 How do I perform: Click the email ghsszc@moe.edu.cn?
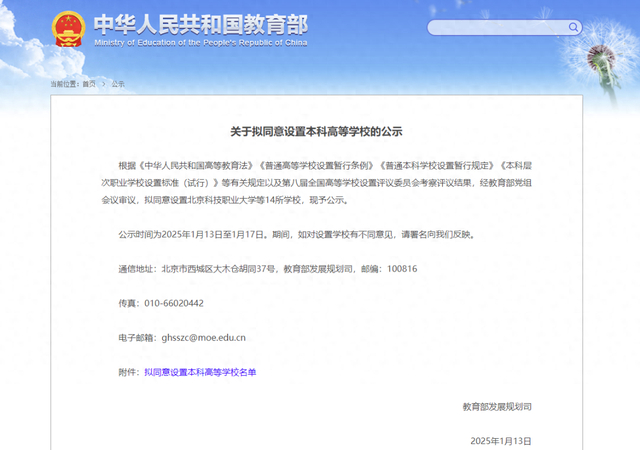click(204, 338)
